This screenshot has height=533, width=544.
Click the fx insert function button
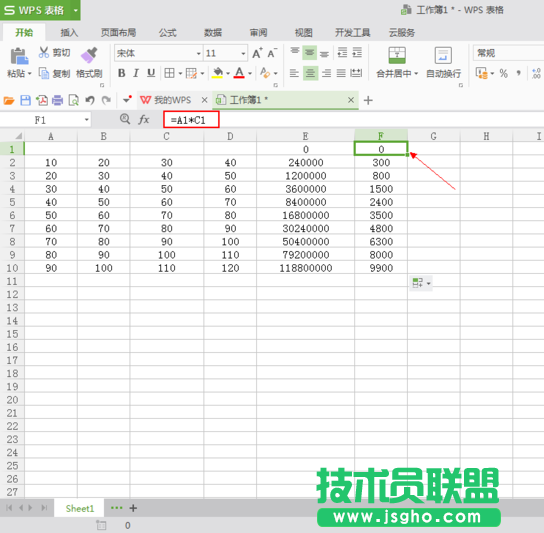pyautogui.click(x=144, y=120)
